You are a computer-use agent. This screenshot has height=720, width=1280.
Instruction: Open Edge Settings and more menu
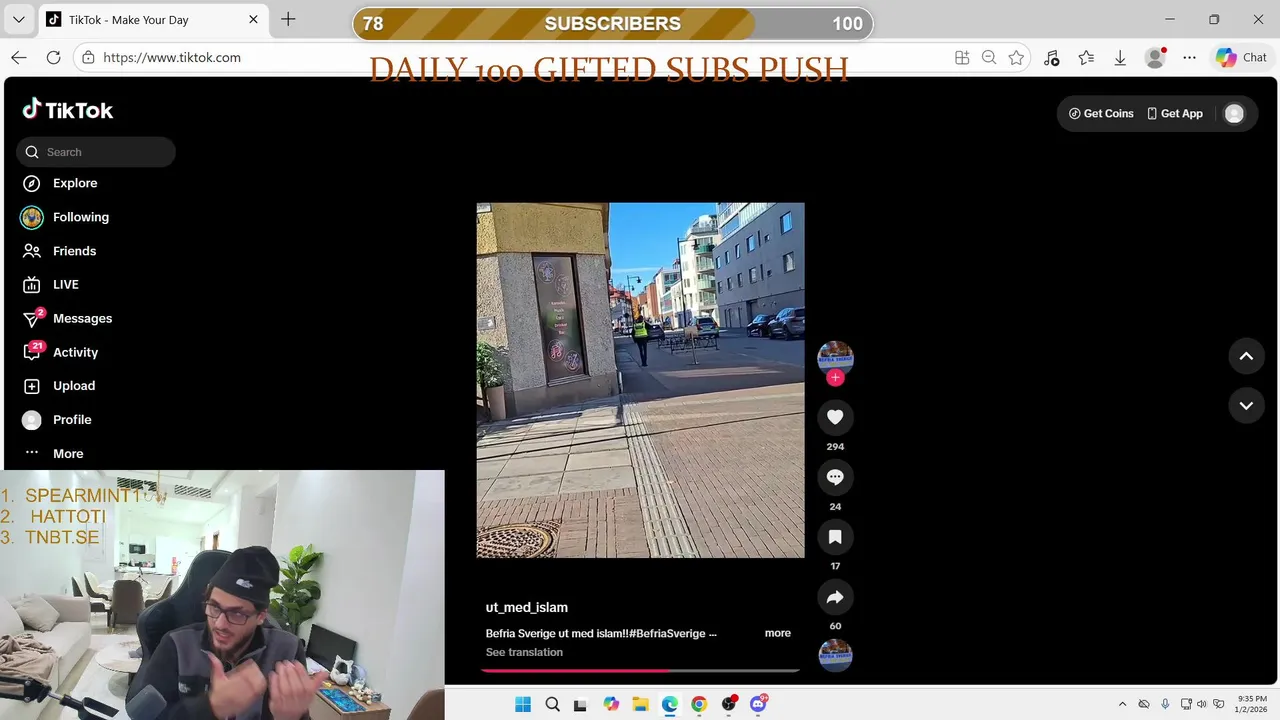[1189, 58]
